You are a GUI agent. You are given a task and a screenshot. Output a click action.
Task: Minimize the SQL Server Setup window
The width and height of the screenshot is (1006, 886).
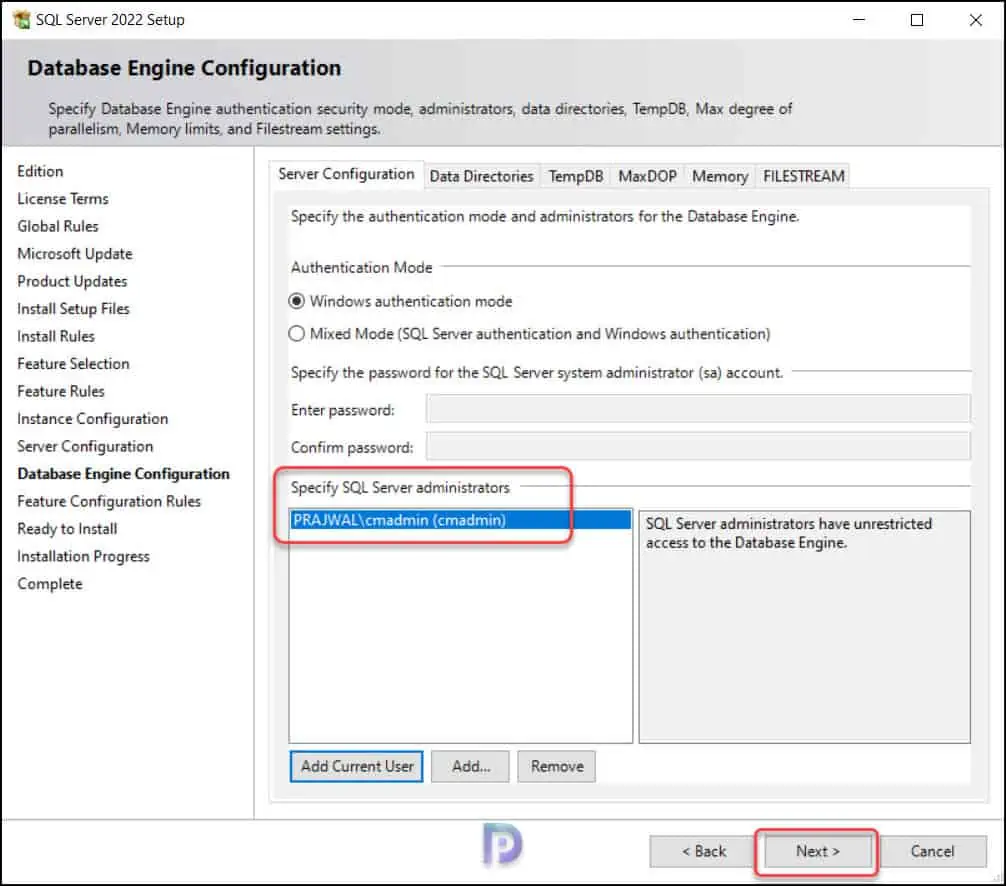point(859,20)
